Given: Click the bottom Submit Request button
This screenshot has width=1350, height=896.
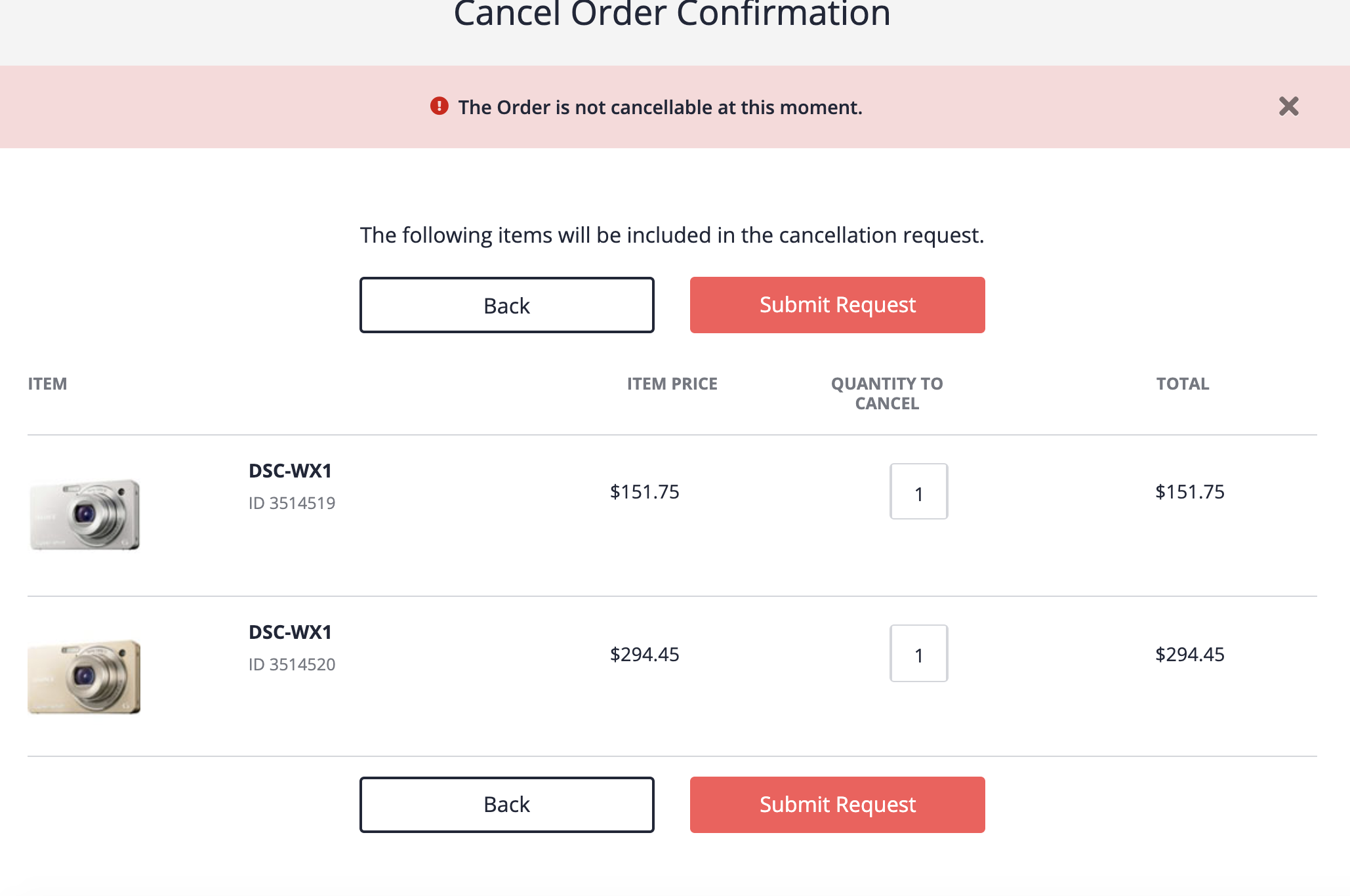Looking at the screenshot, I should [x=837, y=805].
